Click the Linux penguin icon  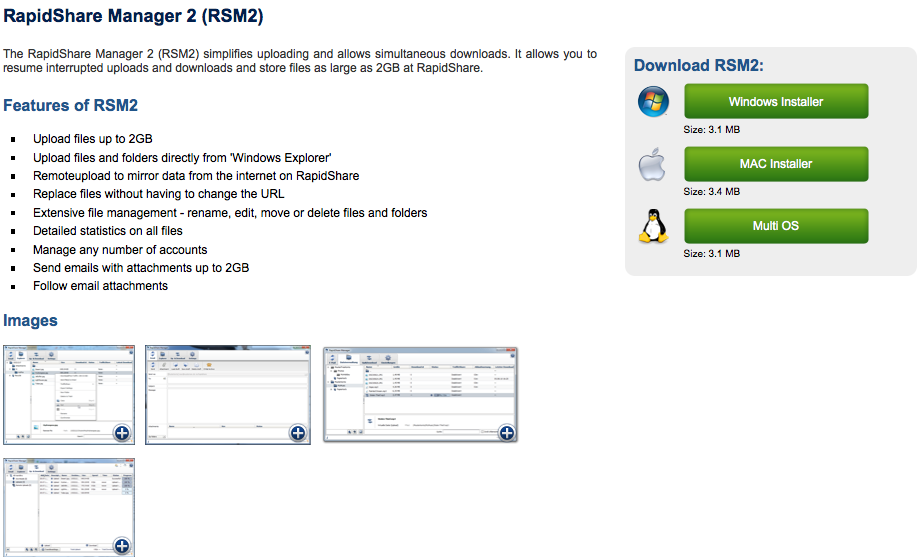(653, 226)
